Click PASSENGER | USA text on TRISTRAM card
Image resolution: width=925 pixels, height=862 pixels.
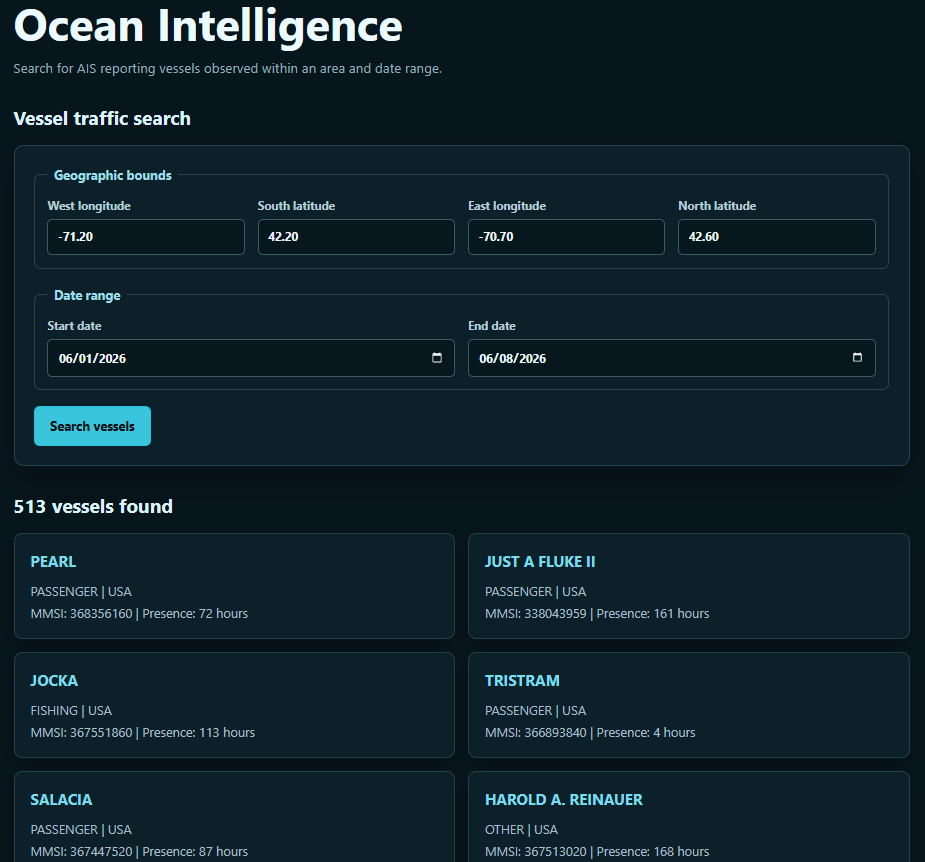(x=536, y=711)
